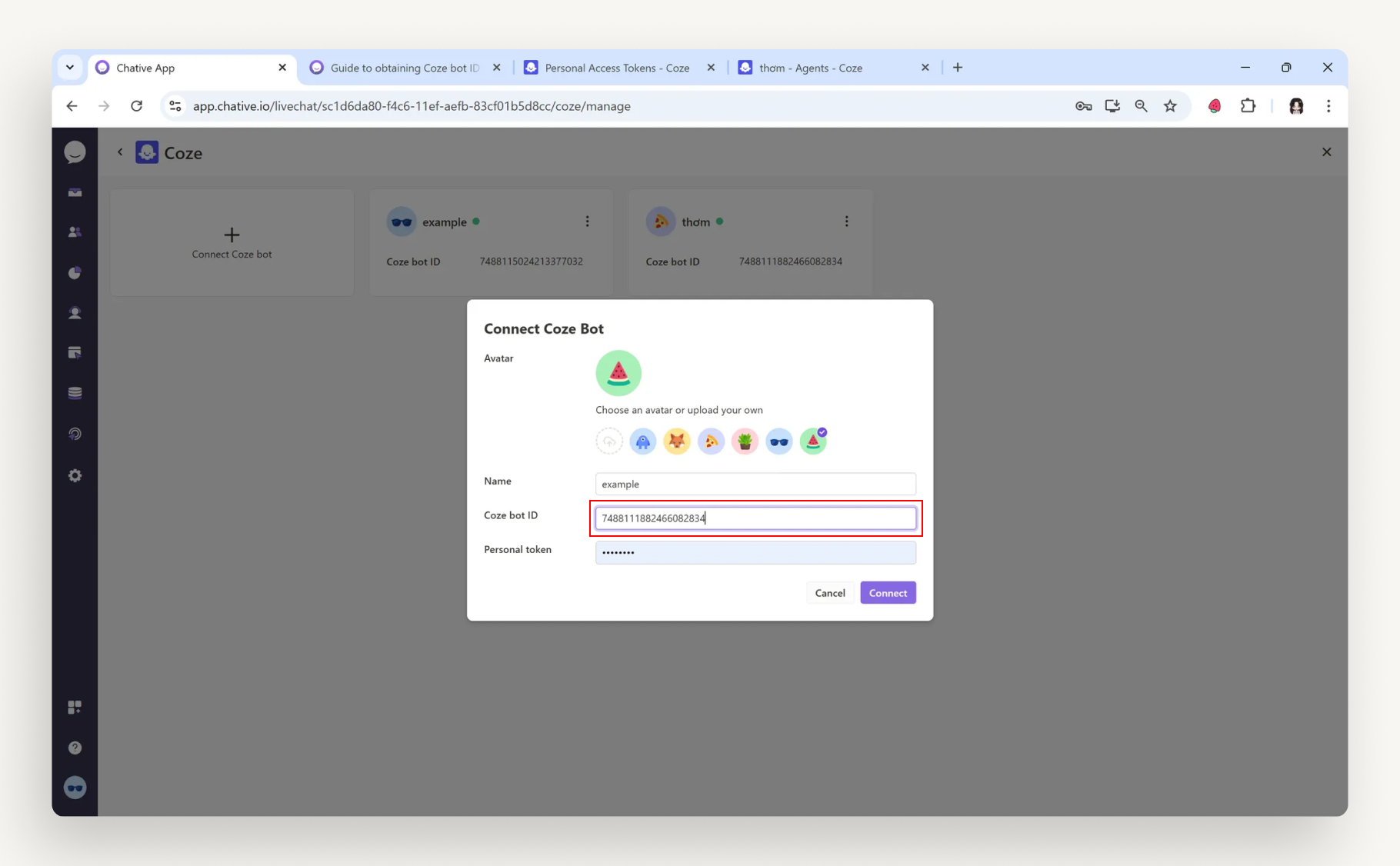Open the contacts section in the sidebar
1400x866 pixels.
[75, 231]
